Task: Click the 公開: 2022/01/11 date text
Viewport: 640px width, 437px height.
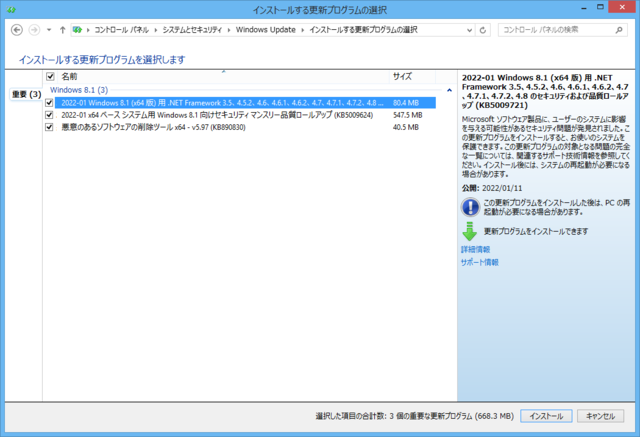Action: (x=492, y=188)
